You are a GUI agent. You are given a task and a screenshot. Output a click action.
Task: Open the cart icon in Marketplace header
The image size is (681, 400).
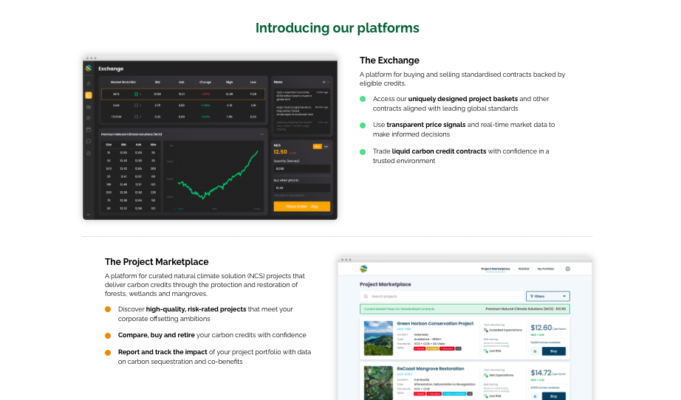(x=568, y=269)
